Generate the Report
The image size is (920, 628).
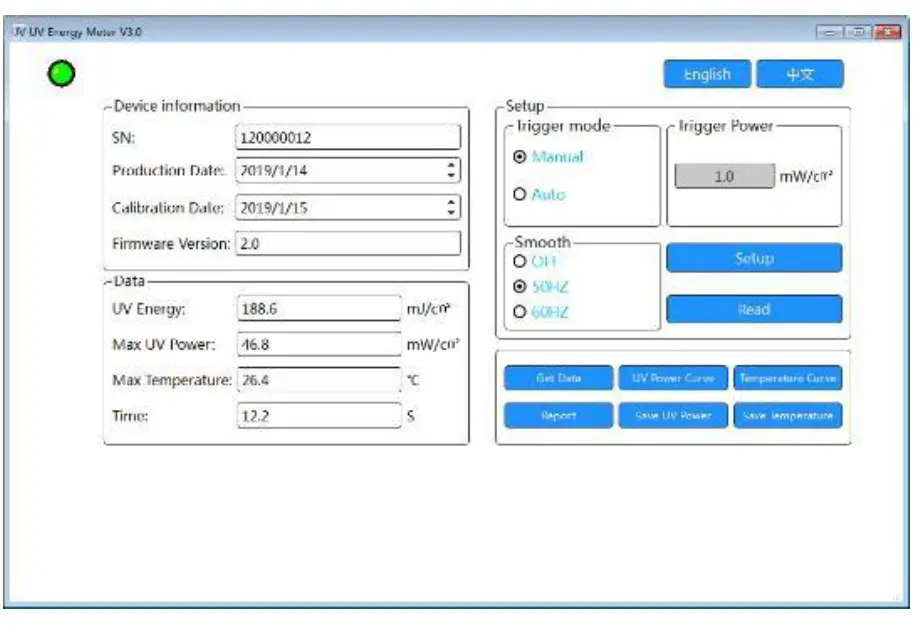(559, 416)
